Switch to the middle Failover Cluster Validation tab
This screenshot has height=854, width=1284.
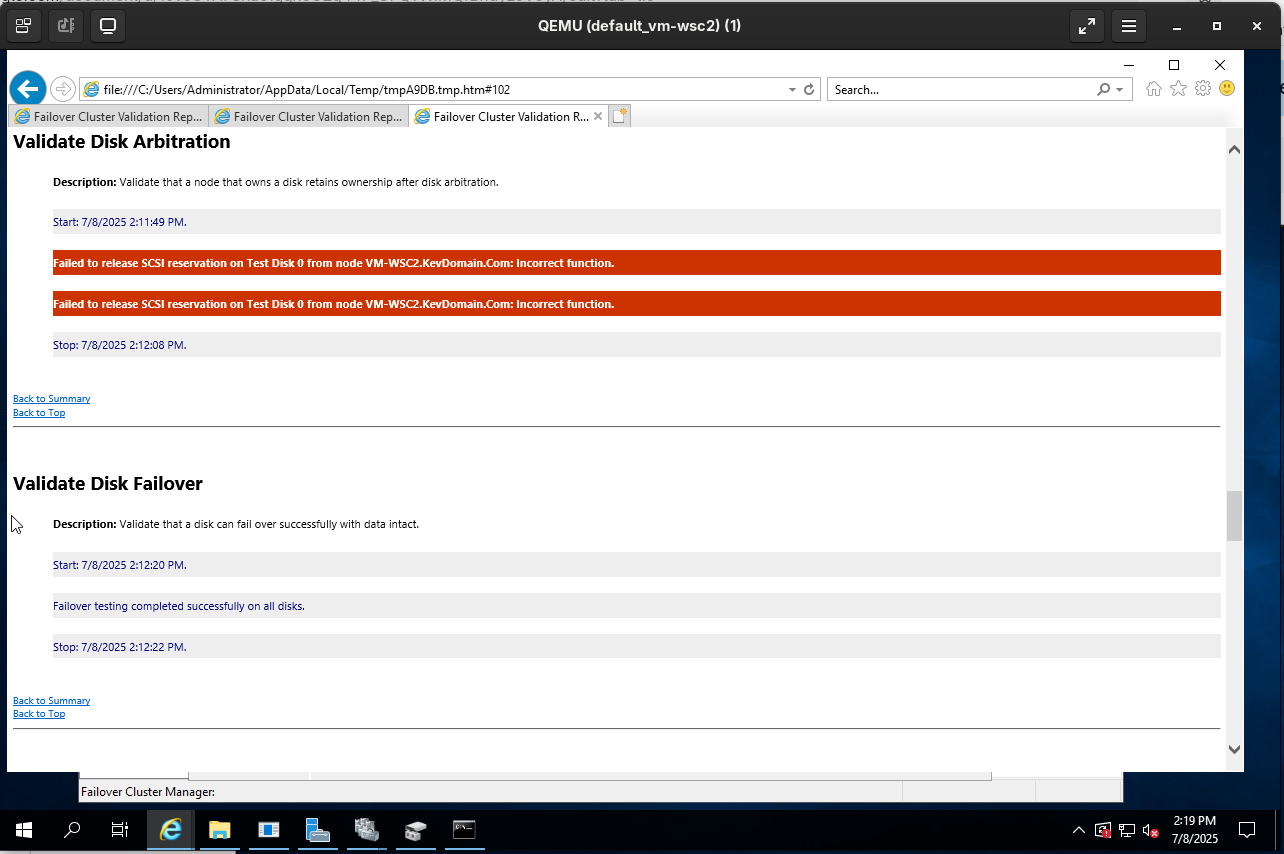coord(308,116)
